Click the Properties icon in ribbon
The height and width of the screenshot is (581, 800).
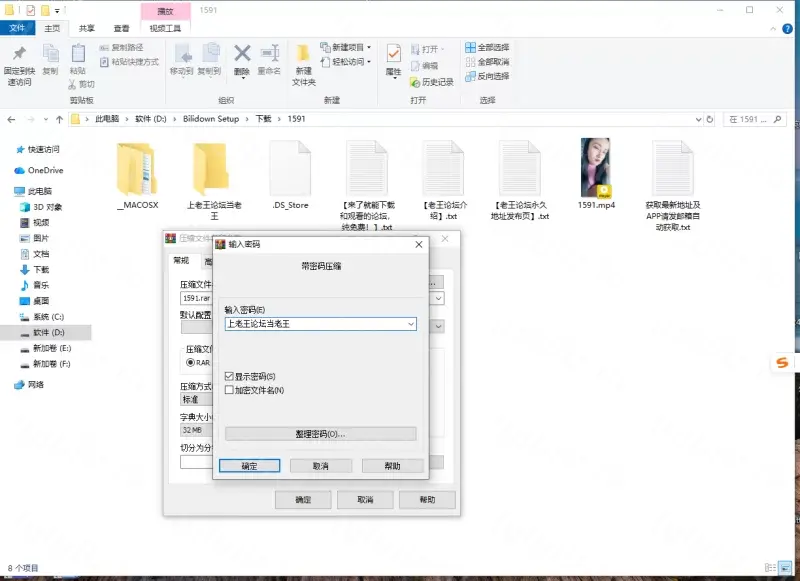pos(393,55)
